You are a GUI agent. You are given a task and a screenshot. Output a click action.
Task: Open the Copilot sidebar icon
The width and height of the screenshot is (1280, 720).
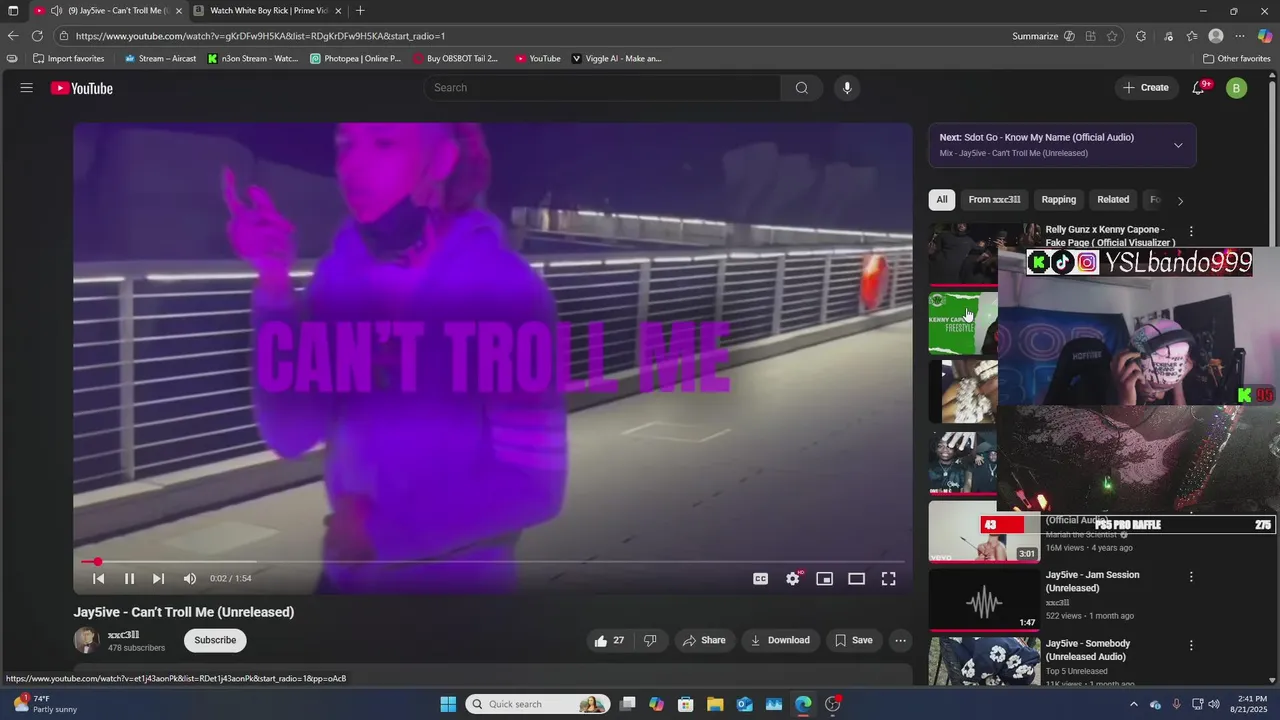[1265, 36]
